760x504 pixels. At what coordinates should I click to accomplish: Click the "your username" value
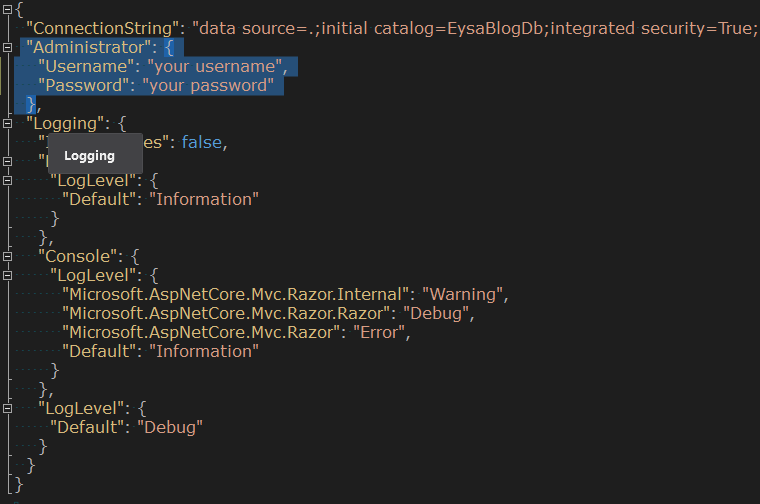(x=217, y=67)
